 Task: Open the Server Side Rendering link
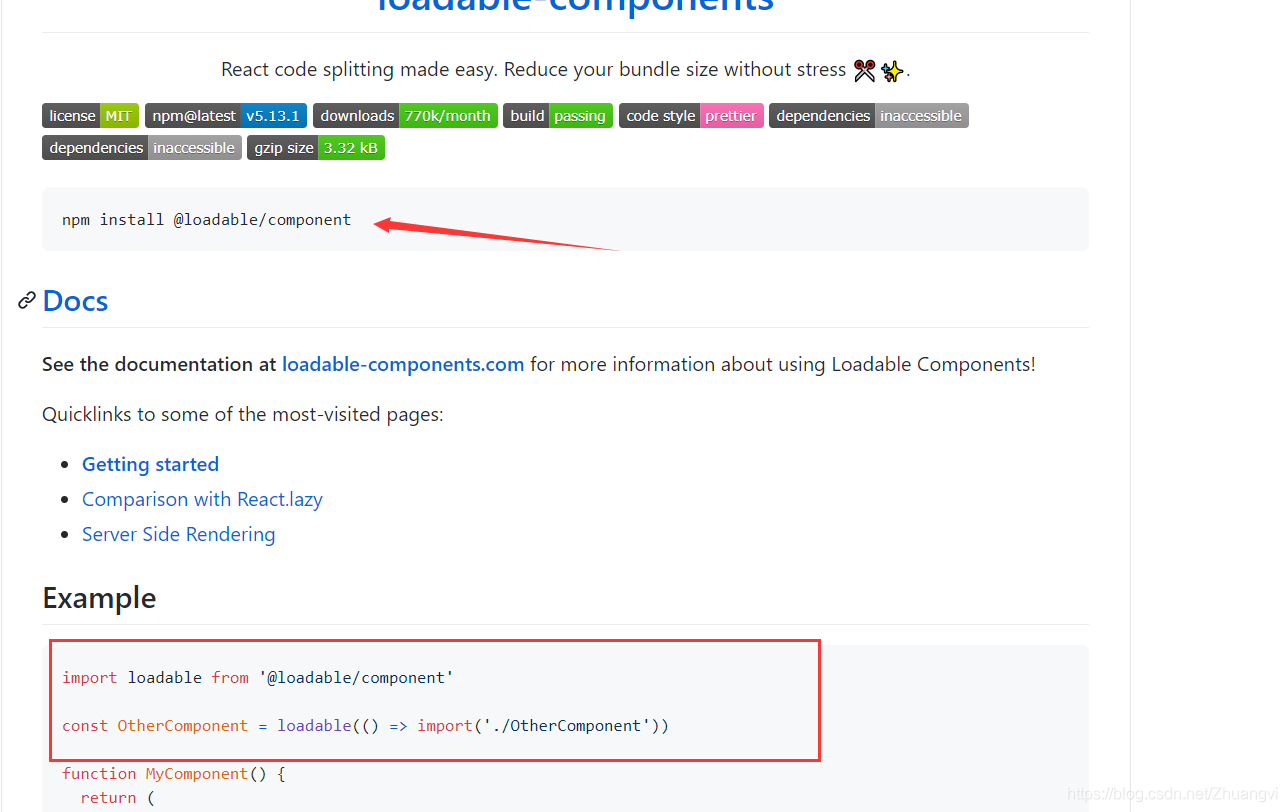click(x=178, y=534)
